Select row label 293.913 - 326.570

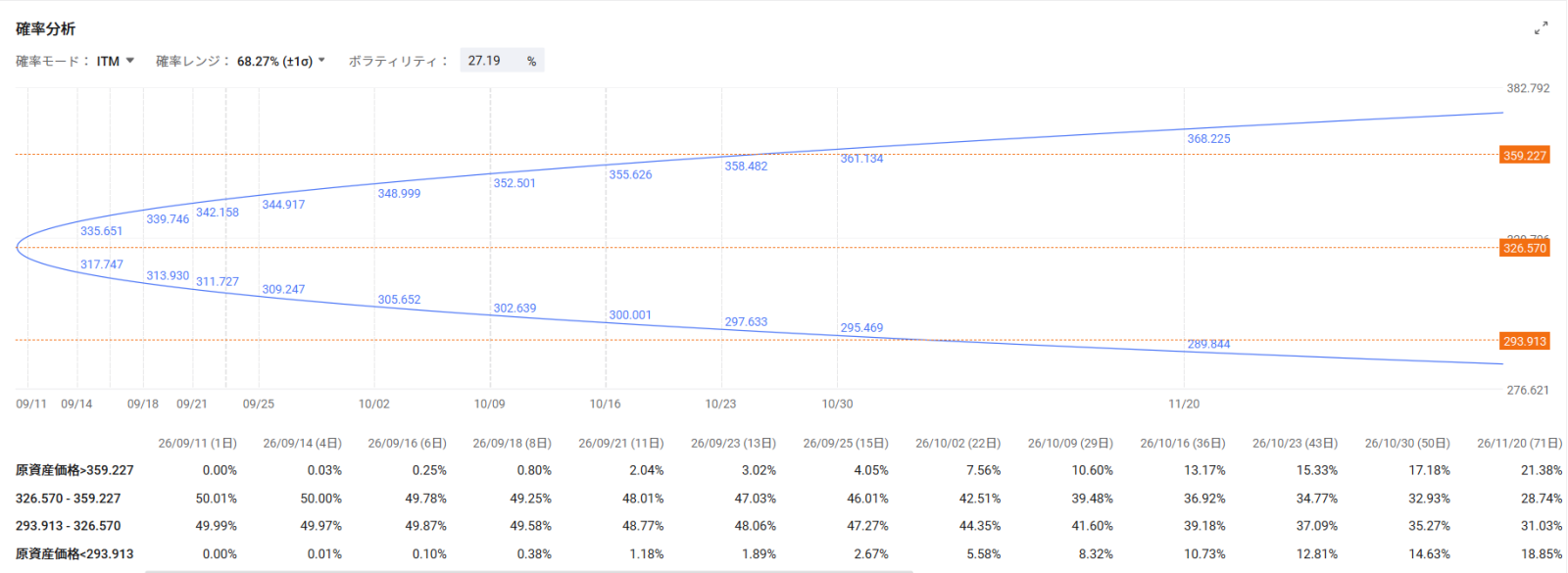pos(68,526)
